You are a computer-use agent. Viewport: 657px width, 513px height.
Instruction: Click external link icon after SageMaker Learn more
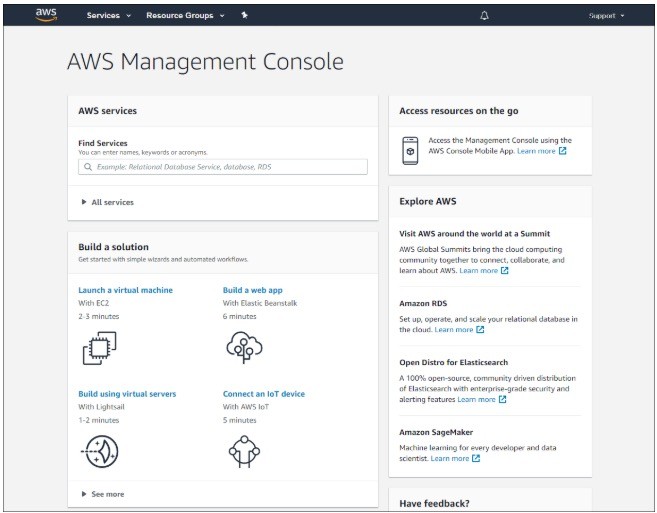(x=476, y=459)
